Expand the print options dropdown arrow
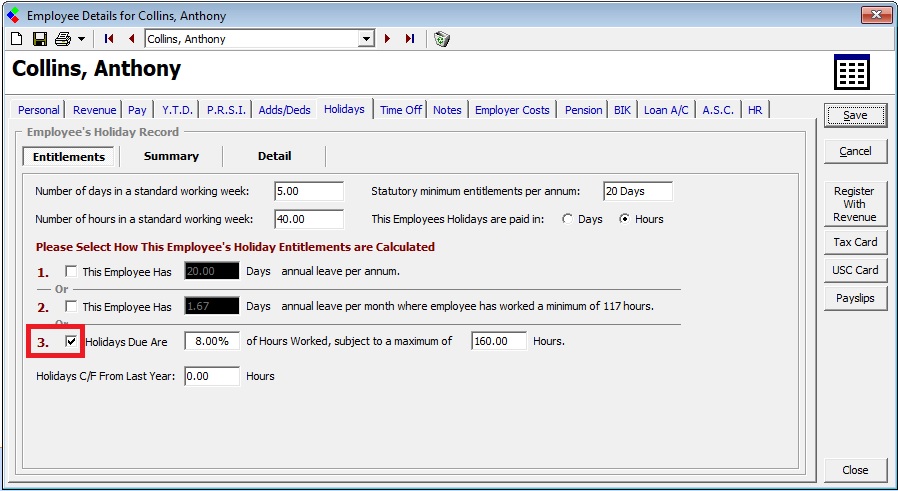This screenshot has height=491, width=898. click(x=81, y=39)
